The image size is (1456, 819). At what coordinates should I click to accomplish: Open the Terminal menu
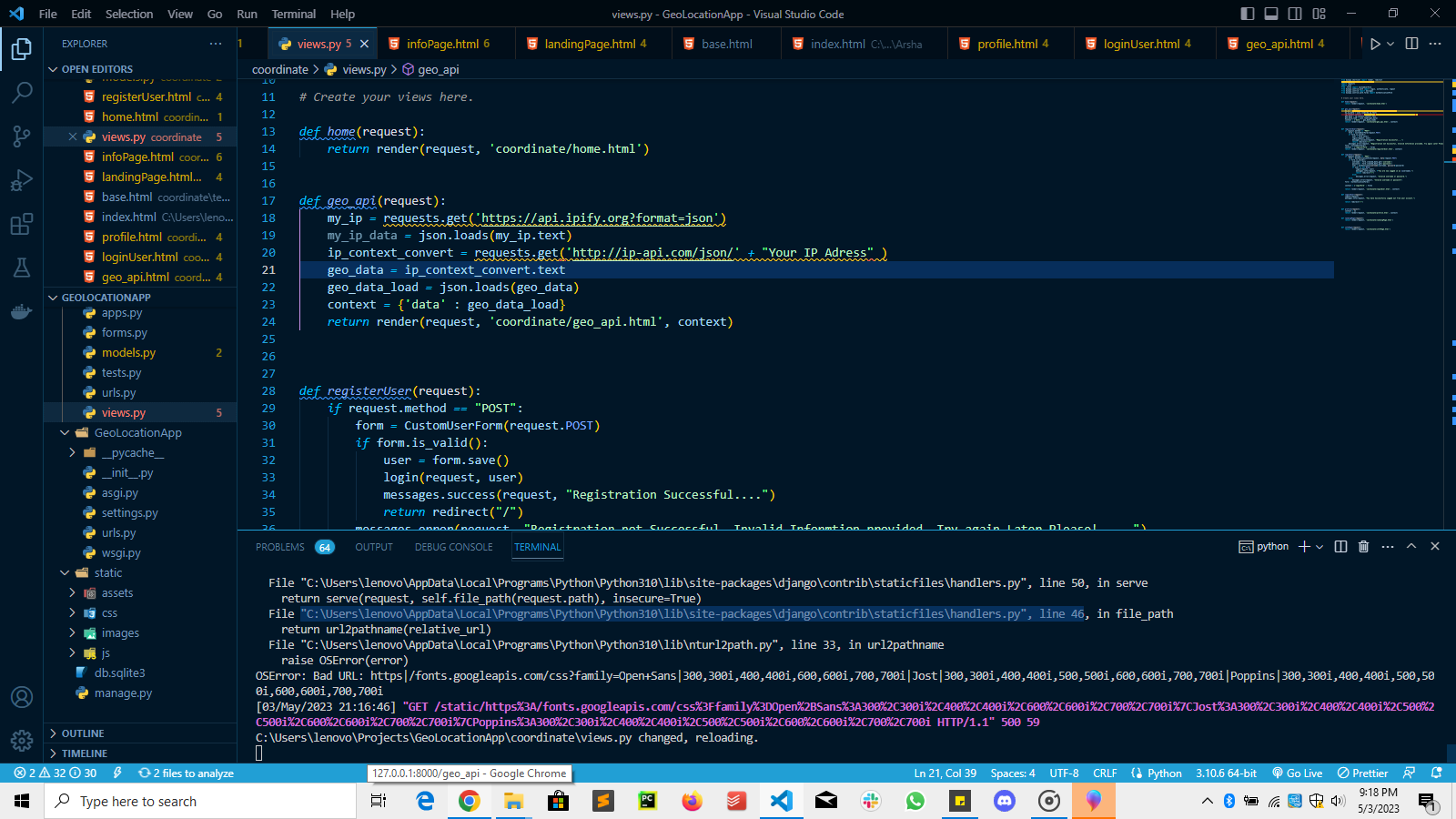pyautogui.click(x=293, y=14)
